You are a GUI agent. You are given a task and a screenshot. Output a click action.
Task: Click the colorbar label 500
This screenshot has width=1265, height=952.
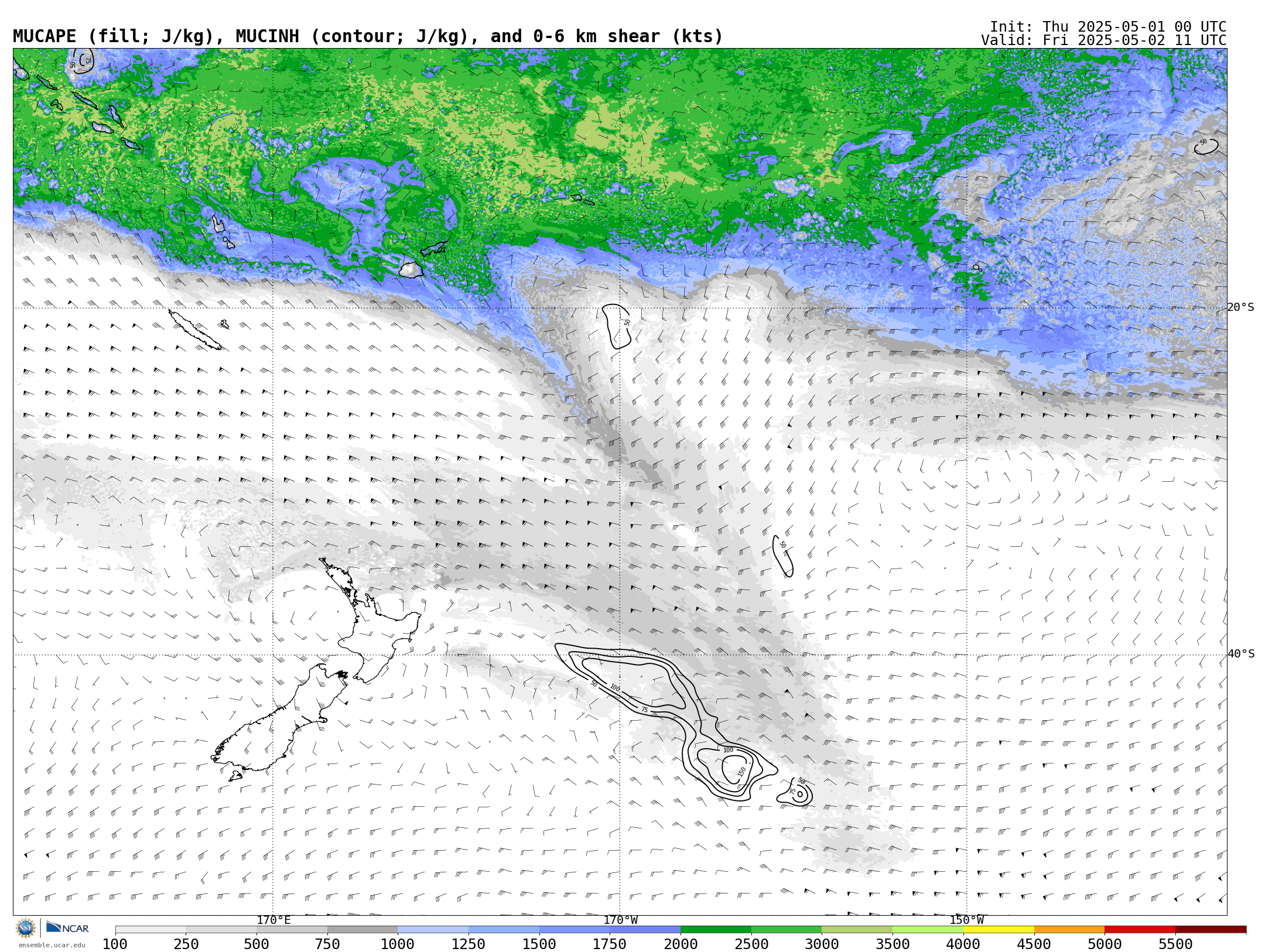point(257,944)
